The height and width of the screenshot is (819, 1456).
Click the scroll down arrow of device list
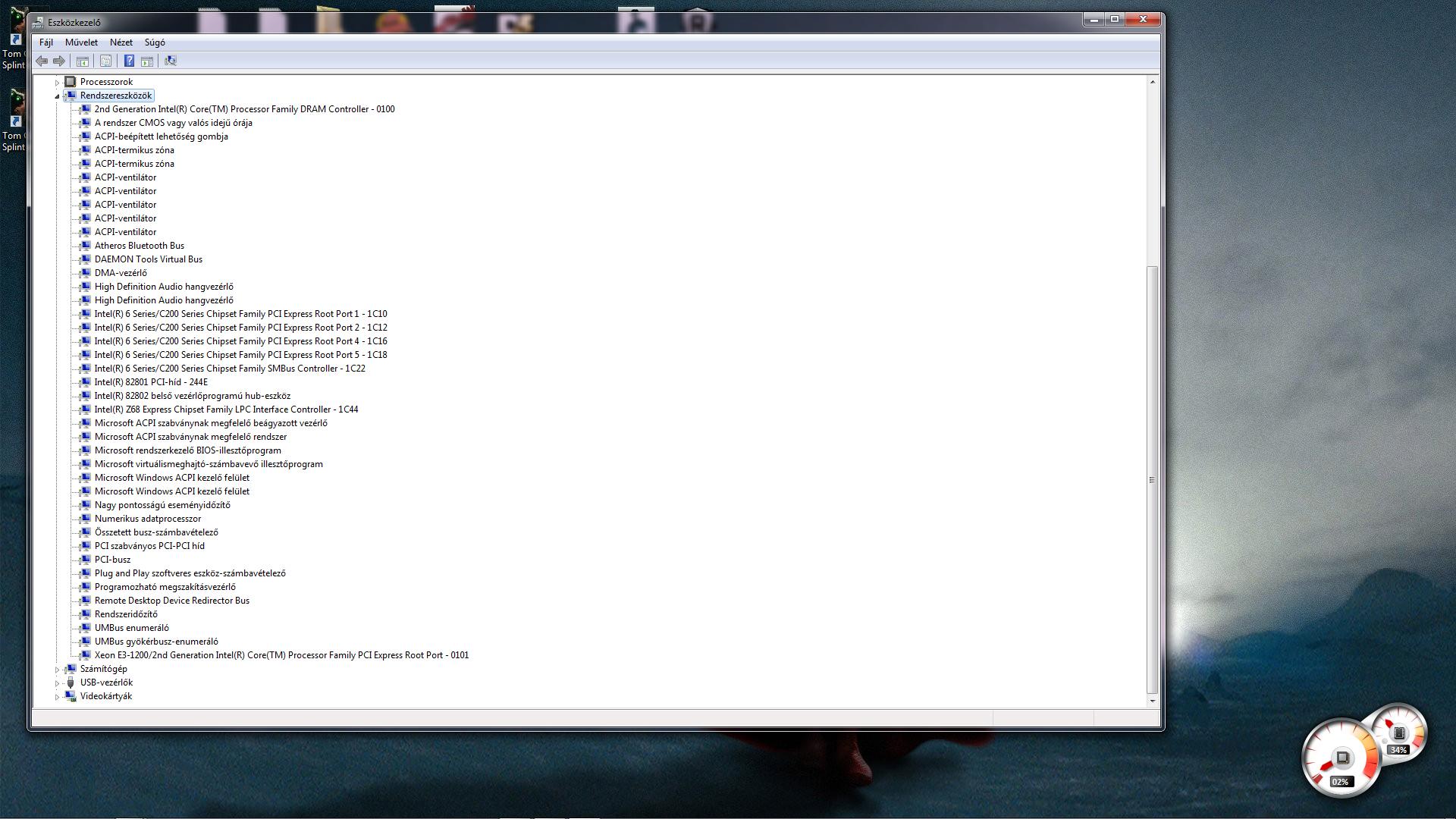click(x=1153, y=701)
